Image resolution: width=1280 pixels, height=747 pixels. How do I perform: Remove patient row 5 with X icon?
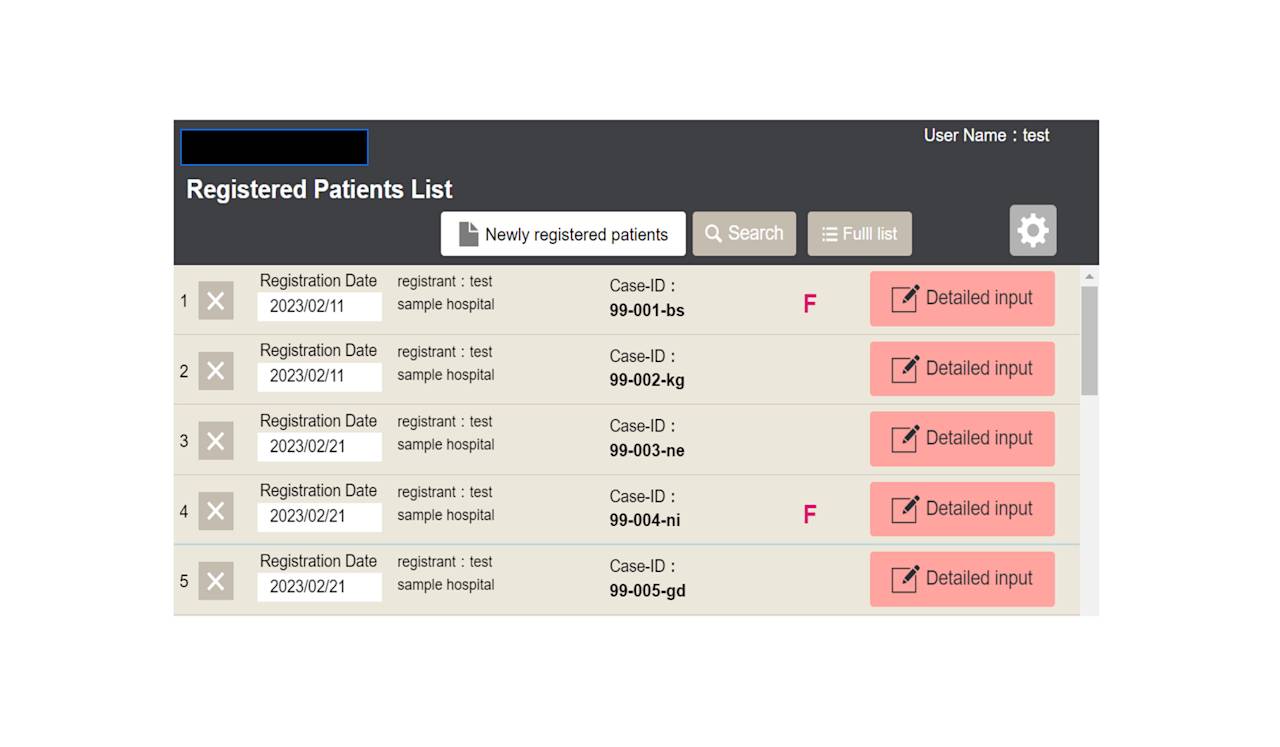click(215, 581)
